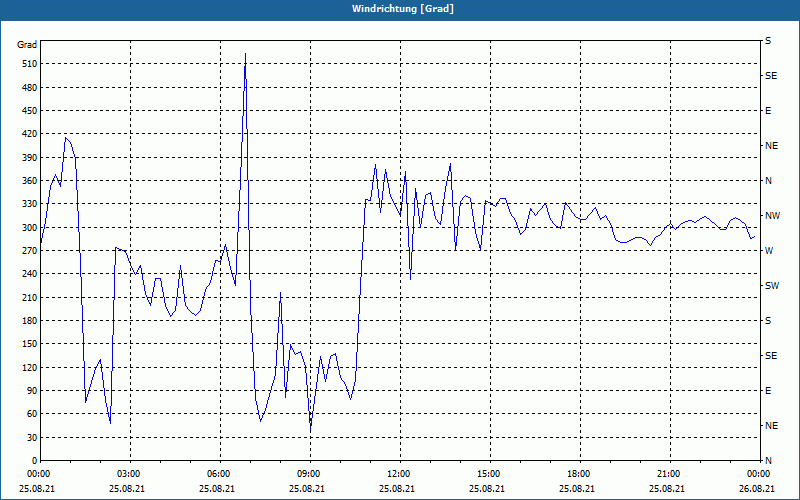Pick the 480 value on the y-axis
This screenshot has height=500, width=800.
(x=30, y=88)
